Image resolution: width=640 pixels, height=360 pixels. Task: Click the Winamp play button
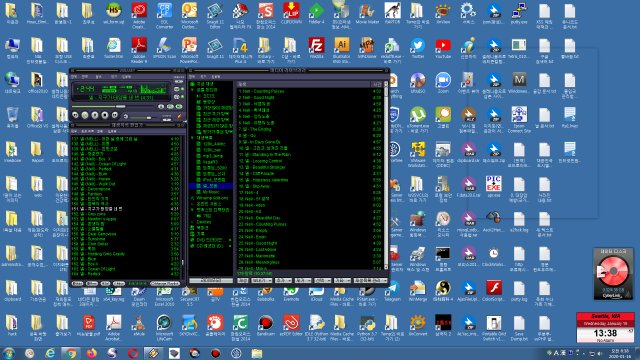[x=85, y=115]
